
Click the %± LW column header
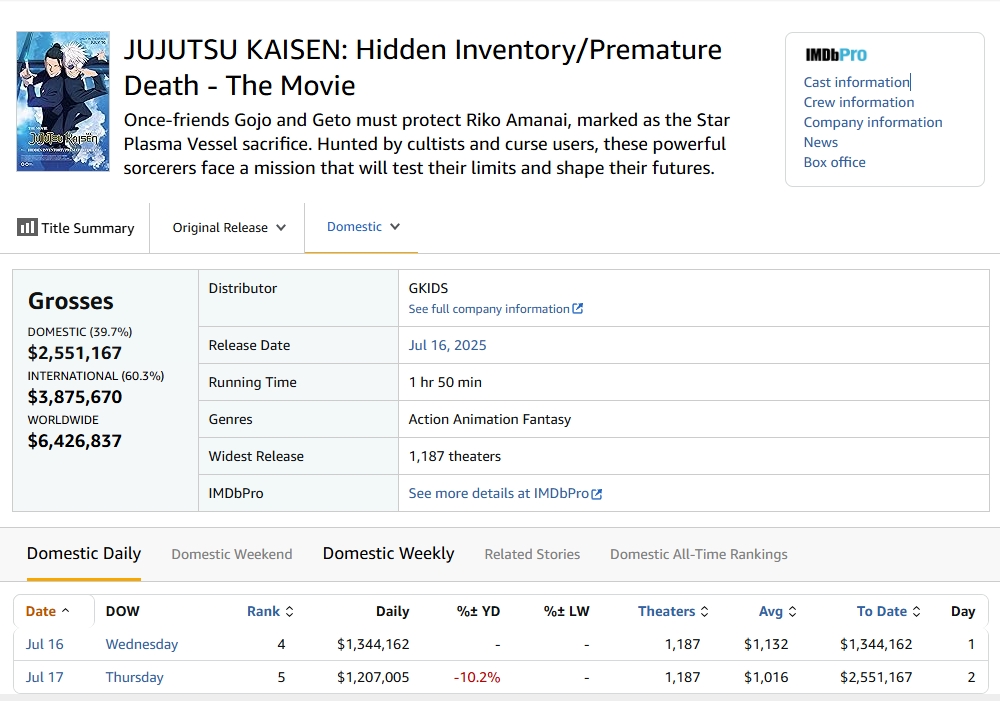566,611
